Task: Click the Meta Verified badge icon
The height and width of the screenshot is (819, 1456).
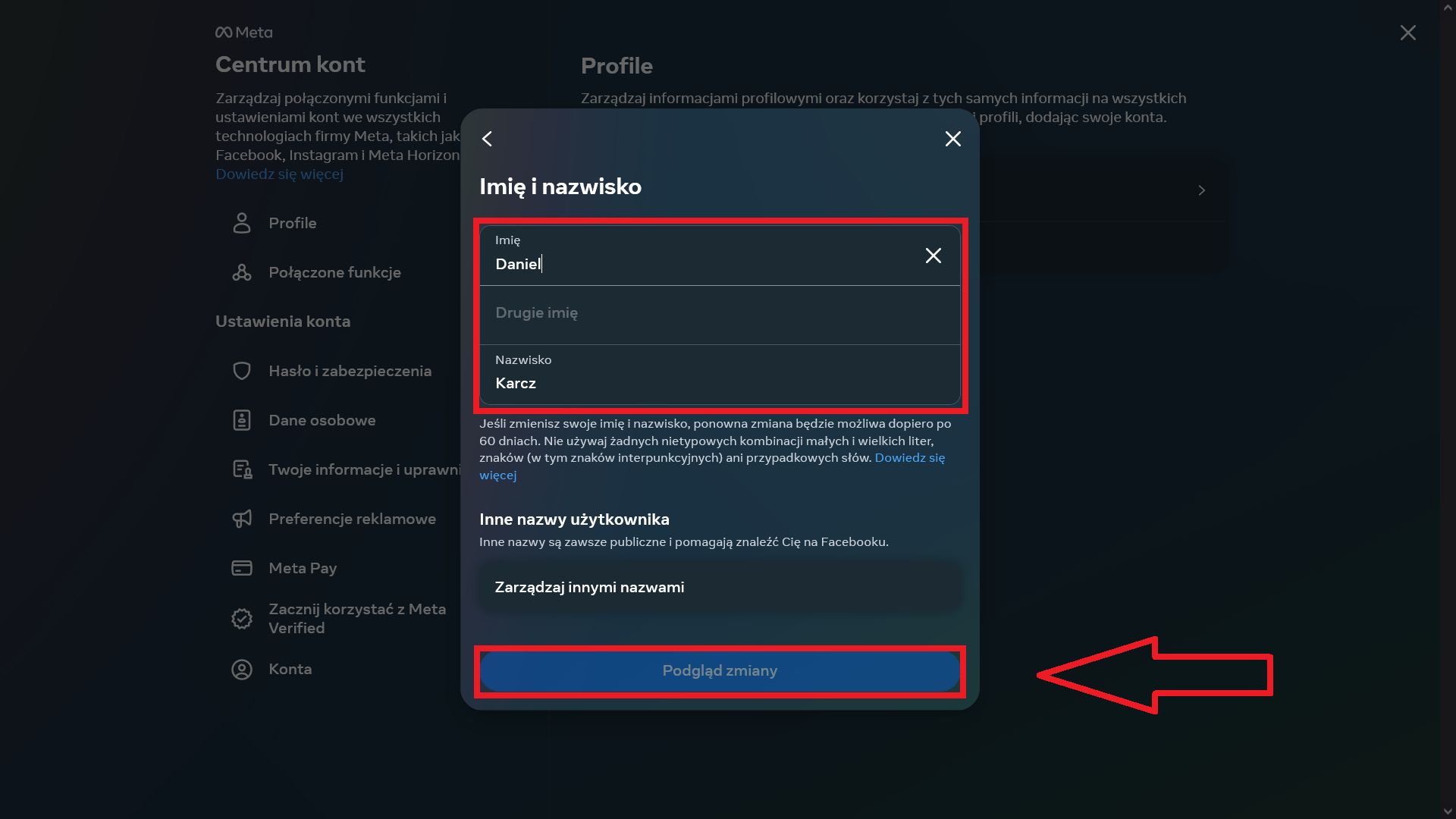Action: coord(242,619)
